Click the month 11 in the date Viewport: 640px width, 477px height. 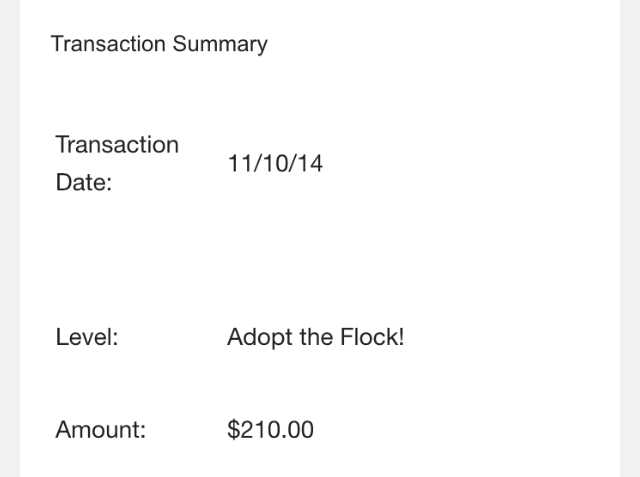[x=239, y=164]
